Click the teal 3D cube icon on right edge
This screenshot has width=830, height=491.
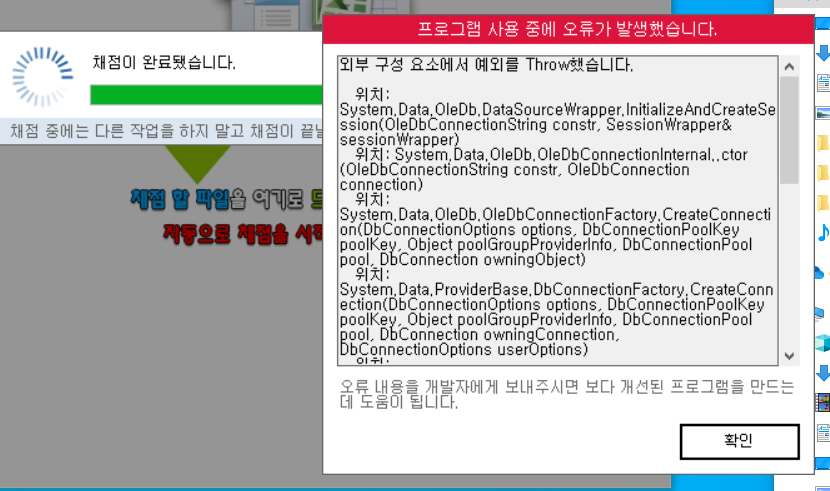click(x=822, y=344)
